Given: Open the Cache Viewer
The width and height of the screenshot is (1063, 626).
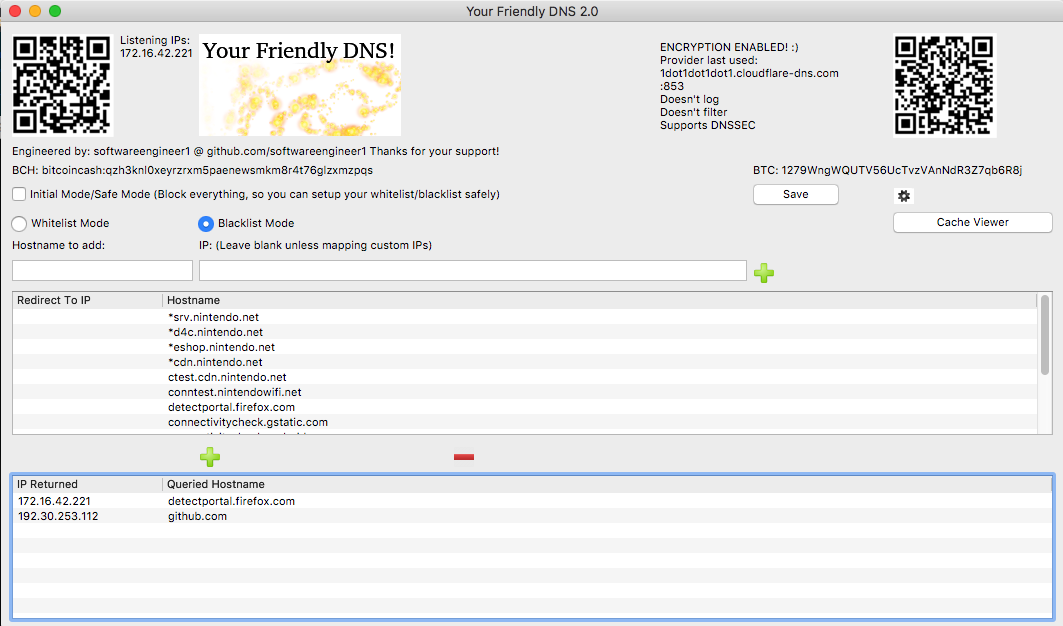Looking at the screenshot, I should click(972, 222).
